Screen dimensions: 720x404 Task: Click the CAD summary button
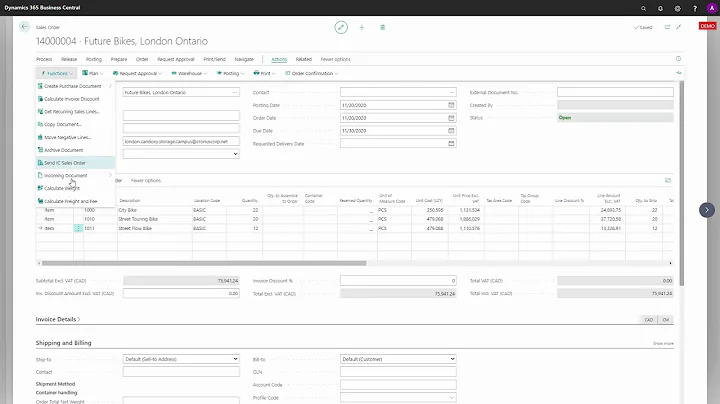click(648, 320)
